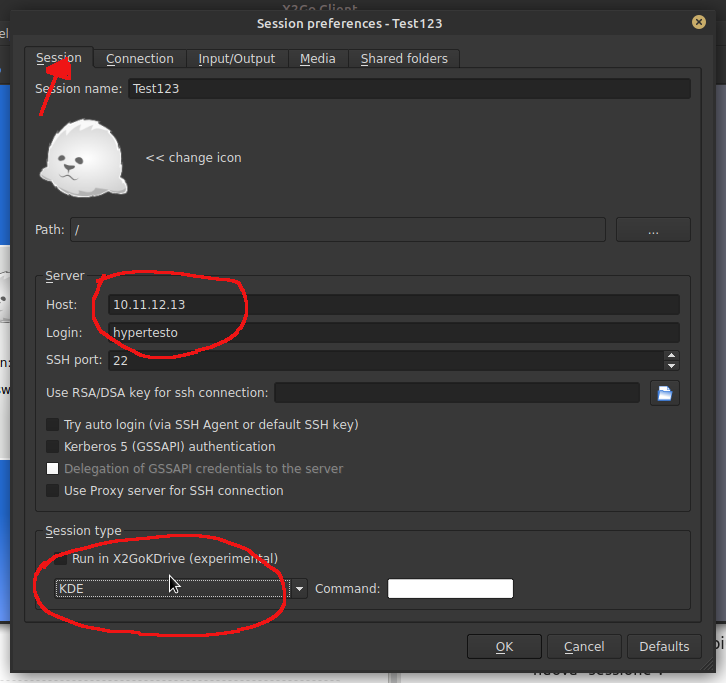Open the Shared folders tab

pyautogui.click(x=404, y=59)
